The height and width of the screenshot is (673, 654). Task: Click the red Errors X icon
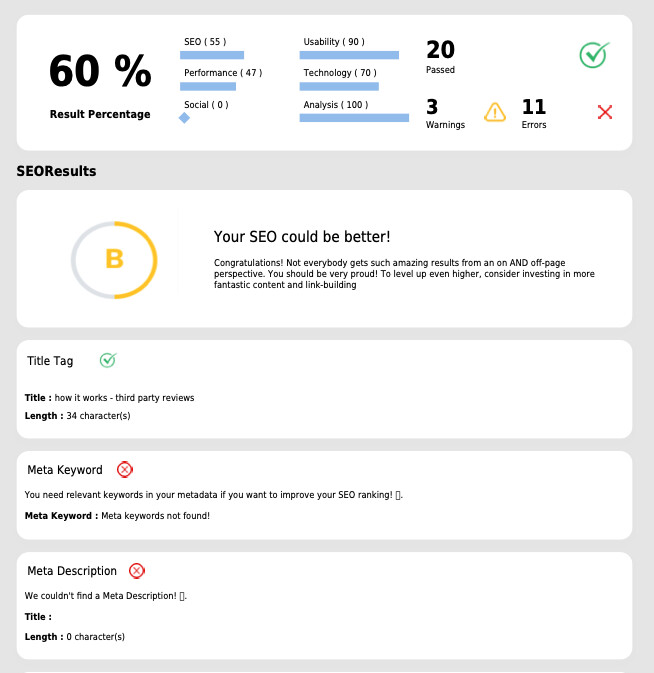pos(605,112)
